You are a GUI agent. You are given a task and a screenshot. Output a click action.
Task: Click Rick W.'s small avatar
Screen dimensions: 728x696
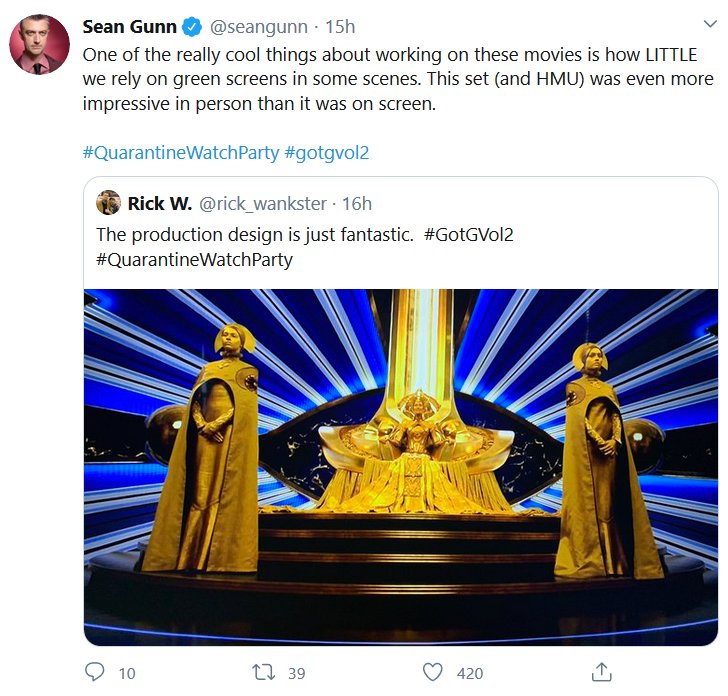[108, 204]
